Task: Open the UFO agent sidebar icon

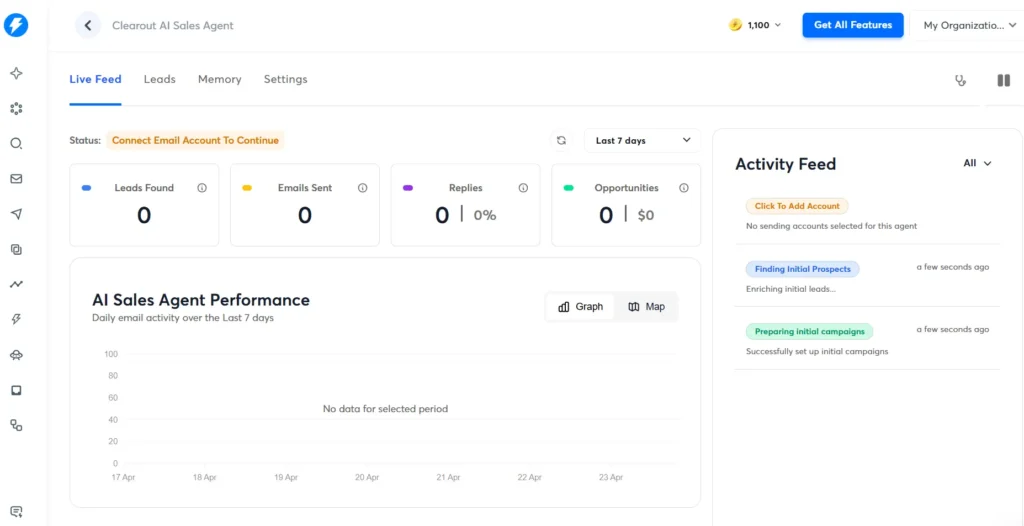Action: (x=16, y=355)
